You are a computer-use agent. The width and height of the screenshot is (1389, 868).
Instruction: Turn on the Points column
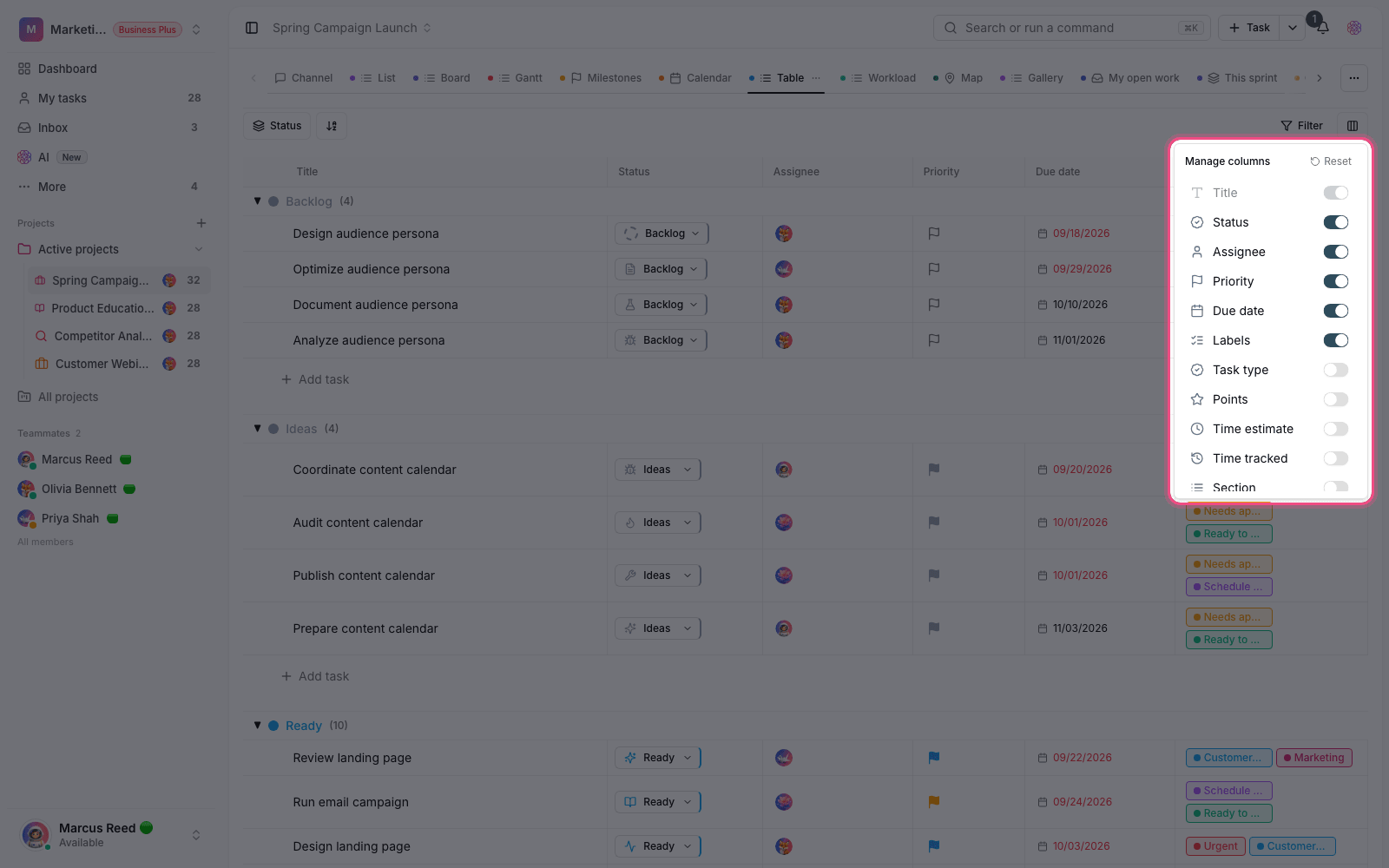tap(1336, 399)
